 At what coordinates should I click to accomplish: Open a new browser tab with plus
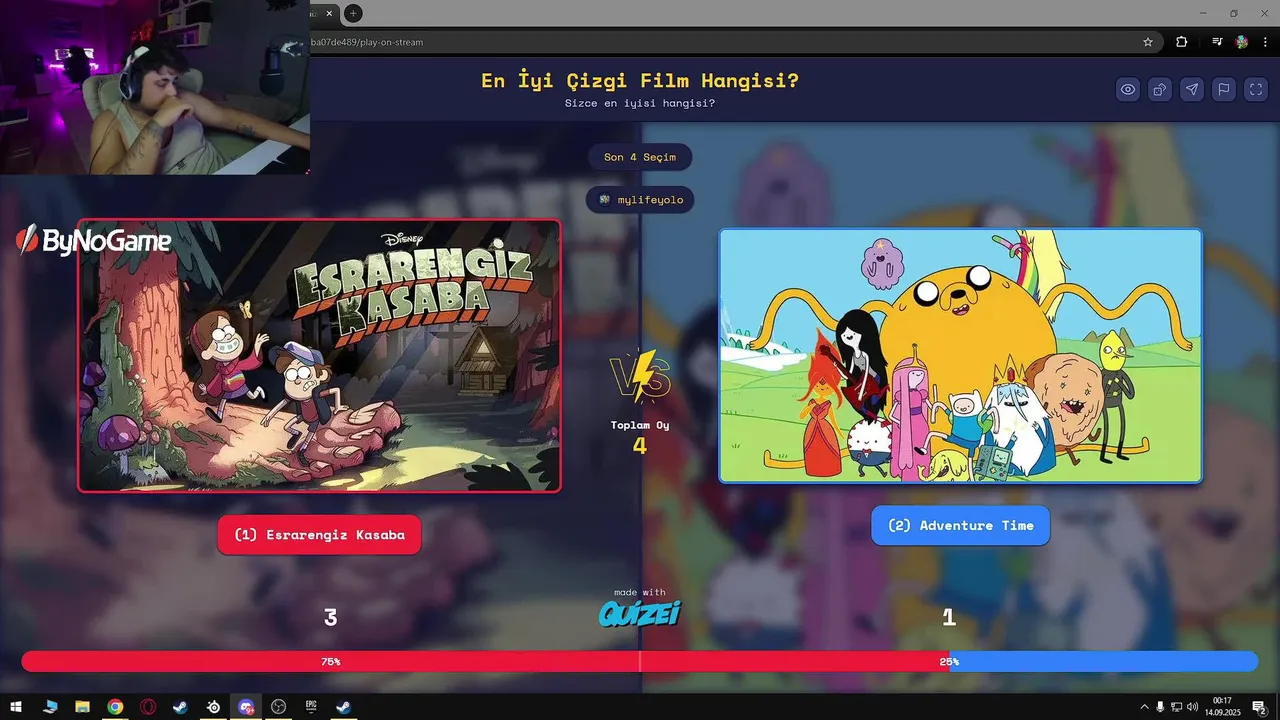353,13
